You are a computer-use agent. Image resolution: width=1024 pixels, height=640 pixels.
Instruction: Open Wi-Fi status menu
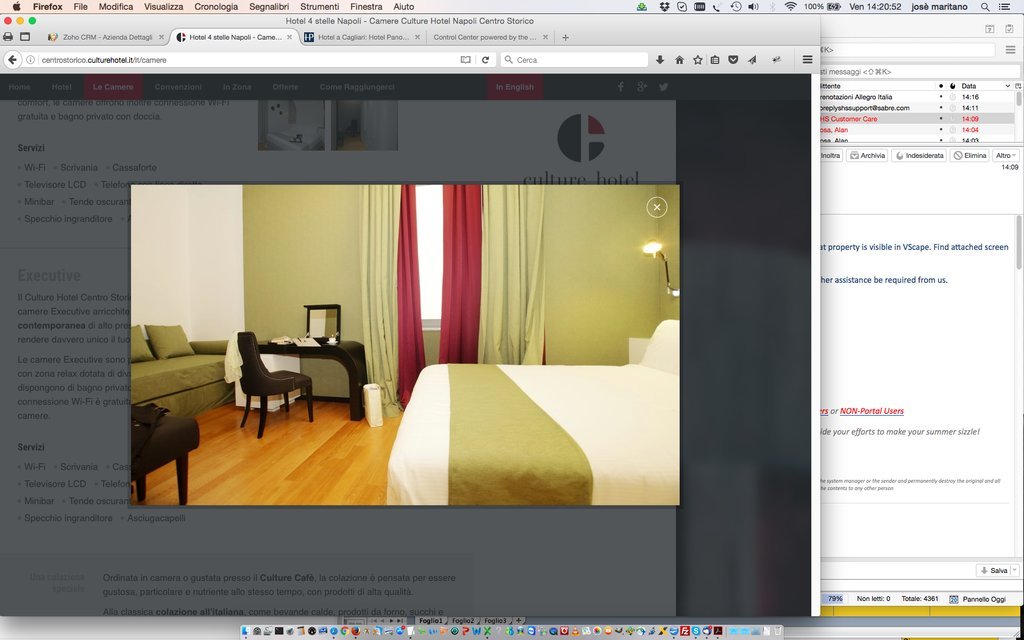pos(791,7)
